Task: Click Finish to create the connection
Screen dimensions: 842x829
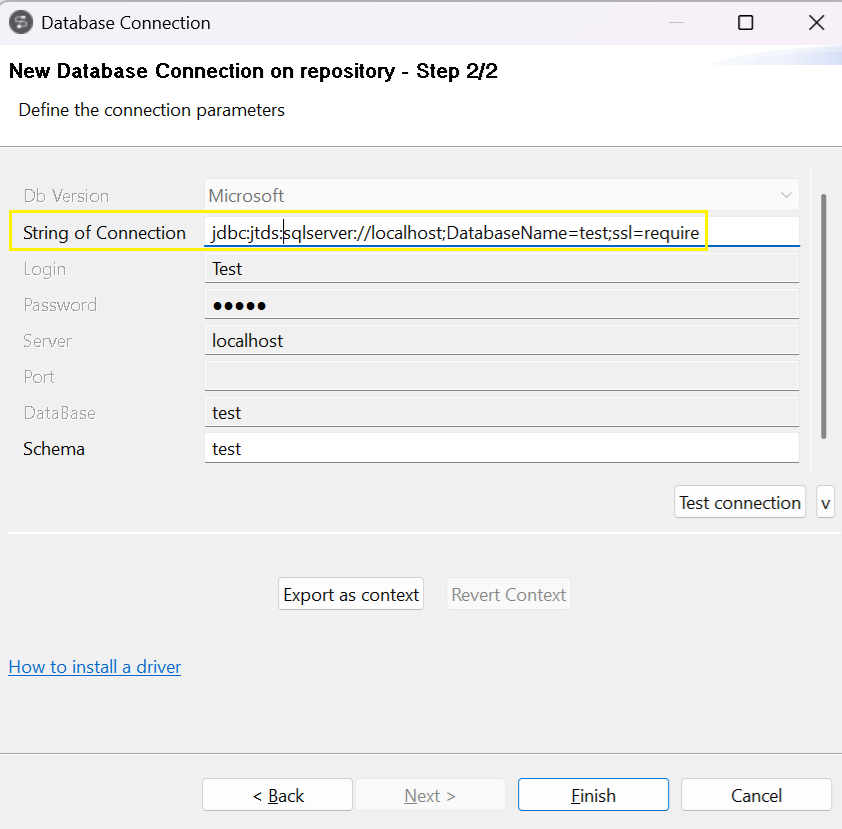Action: [593, 796]
